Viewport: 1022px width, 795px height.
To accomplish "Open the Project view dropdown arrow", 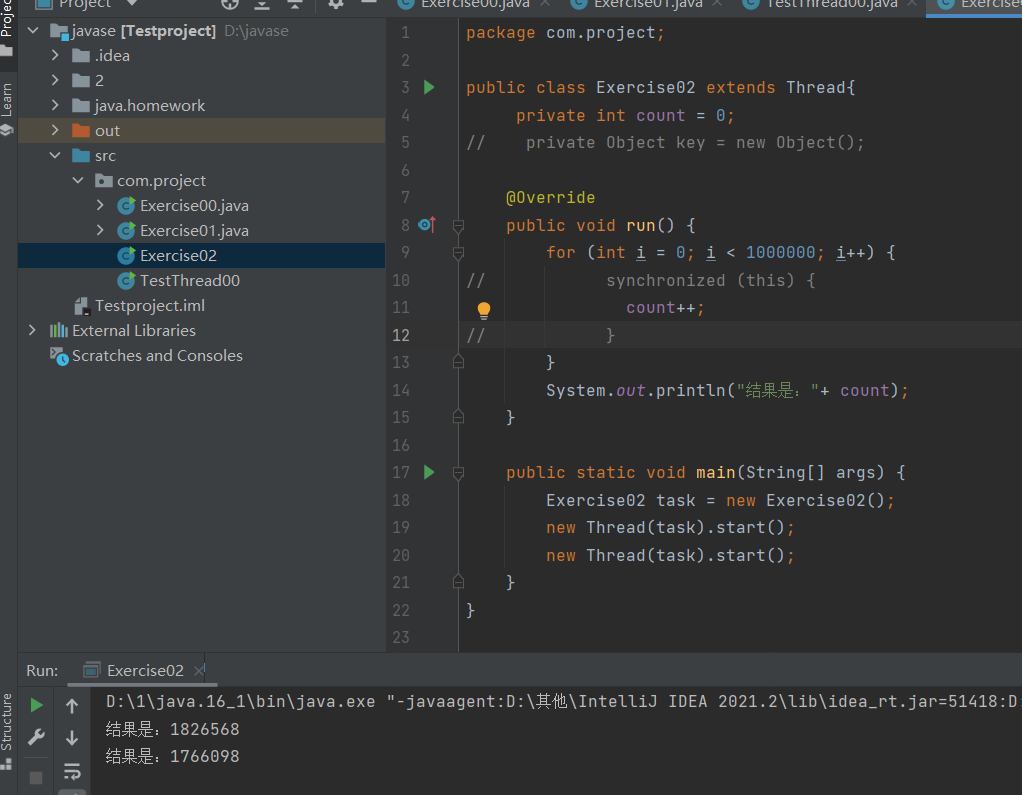I will tap(132, 3).
